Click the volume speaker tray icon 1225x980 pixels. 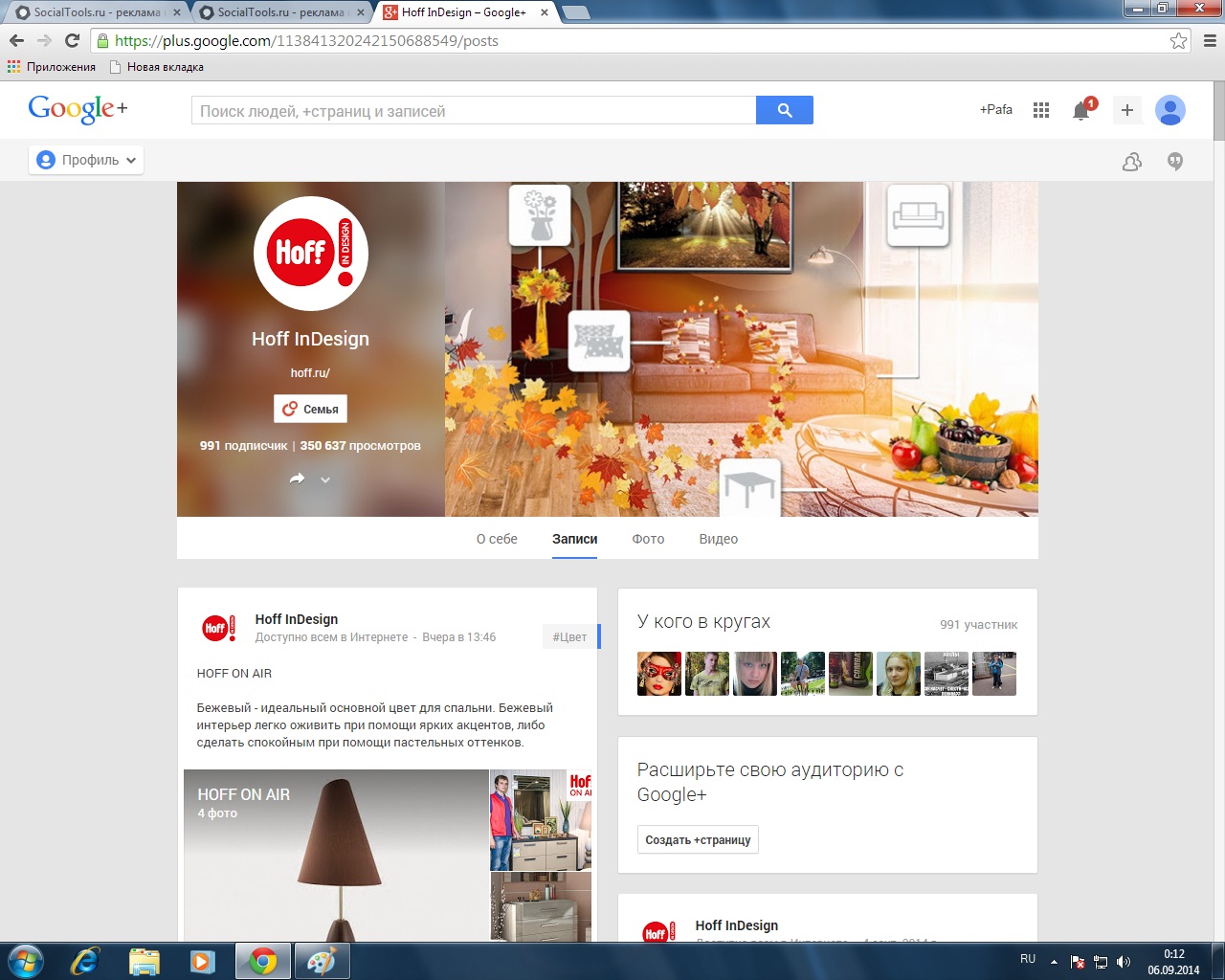1124,962
